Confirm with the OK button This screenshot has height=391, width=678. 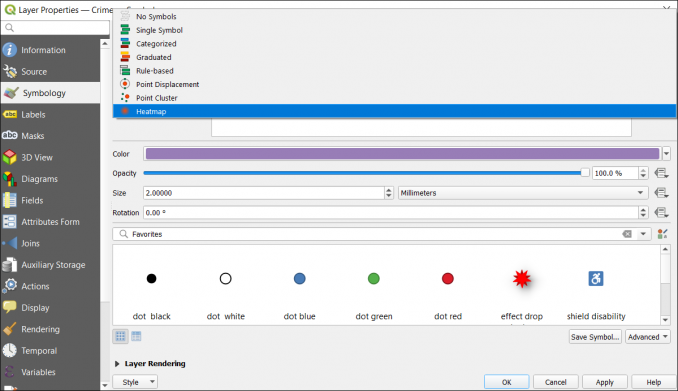tap(506, 382)
